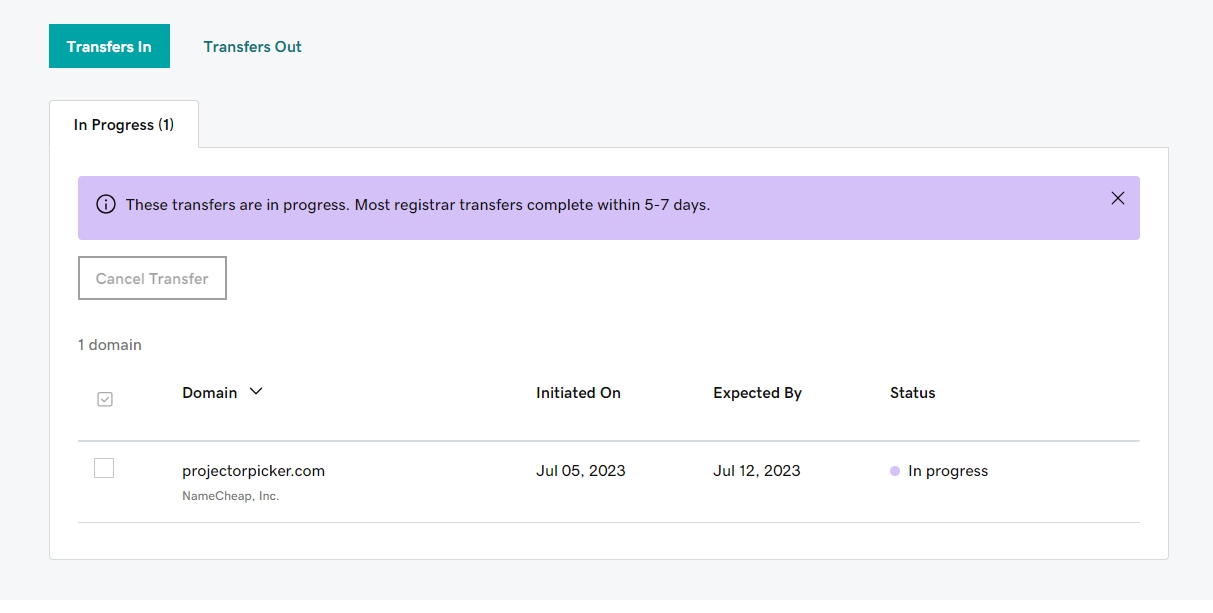Screen dimensions: 1213x613
Task: Sort by the Initiated On column
Action: click(578, 393)
